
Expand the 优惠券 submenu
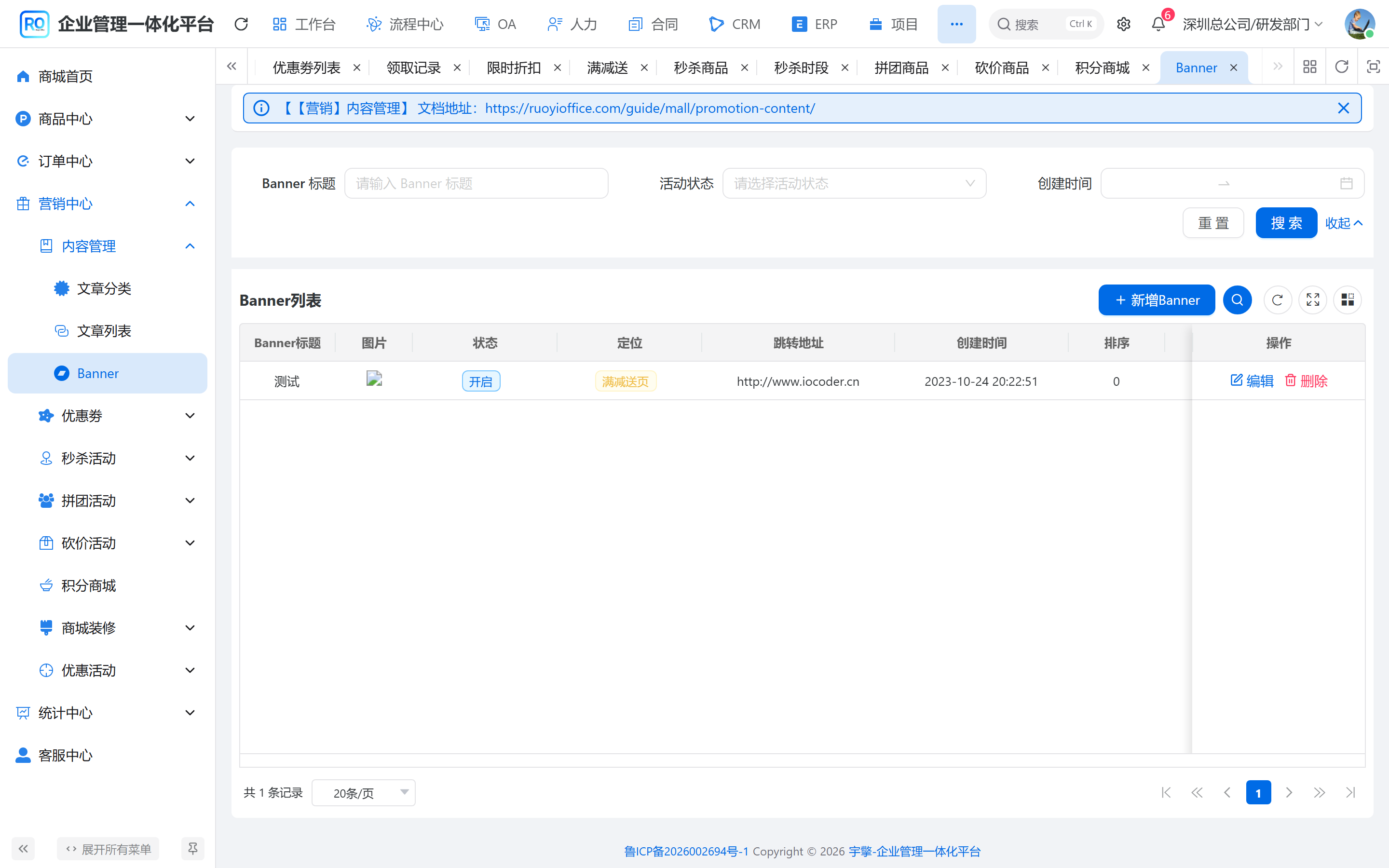coord(108,416)
